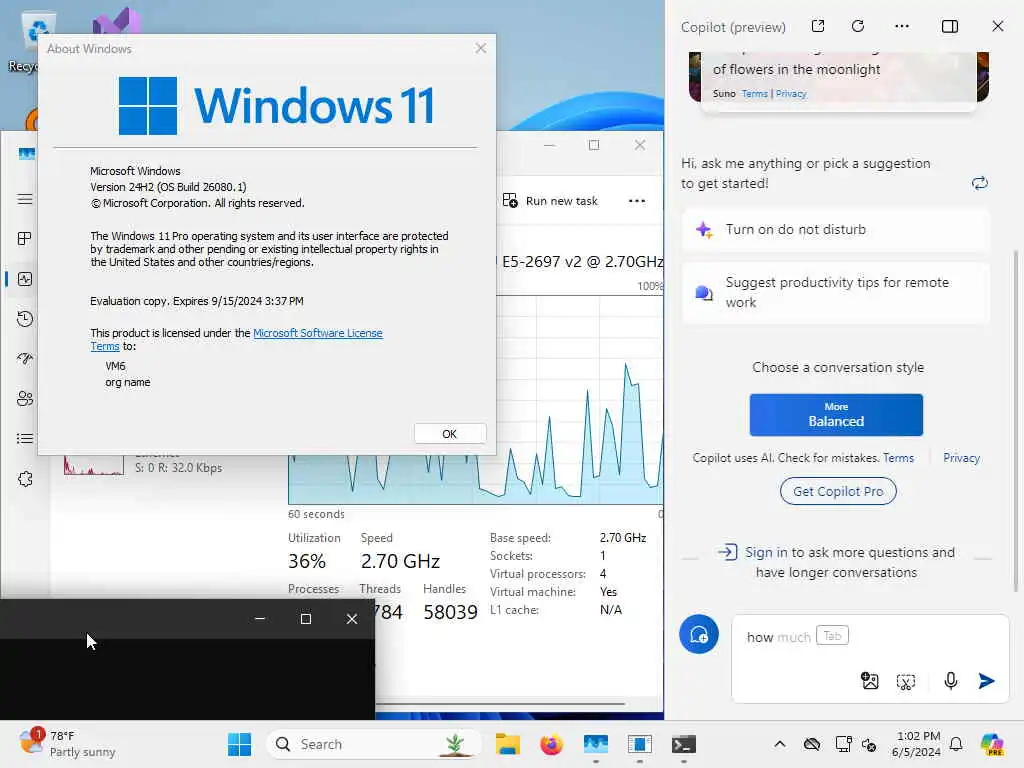Open Copilot in new window icon
1024x768 pixels.
click(x=818, y=26)
